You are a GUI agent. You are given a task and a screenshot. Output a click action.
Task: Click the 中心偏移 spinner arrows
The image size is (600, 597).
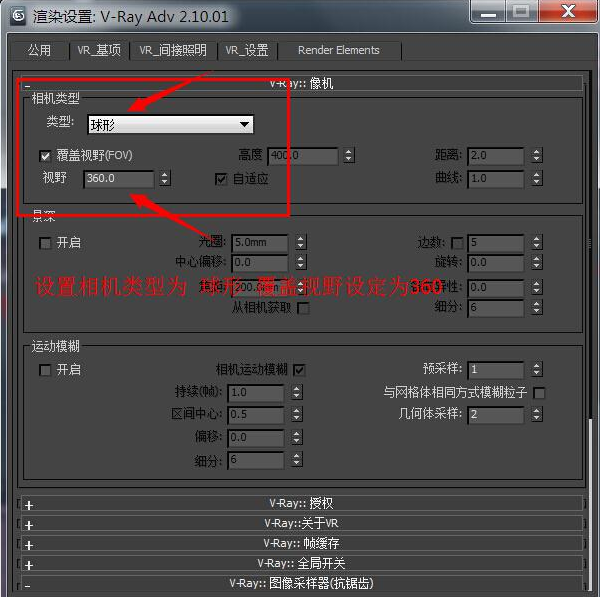[x=301, y=262]
